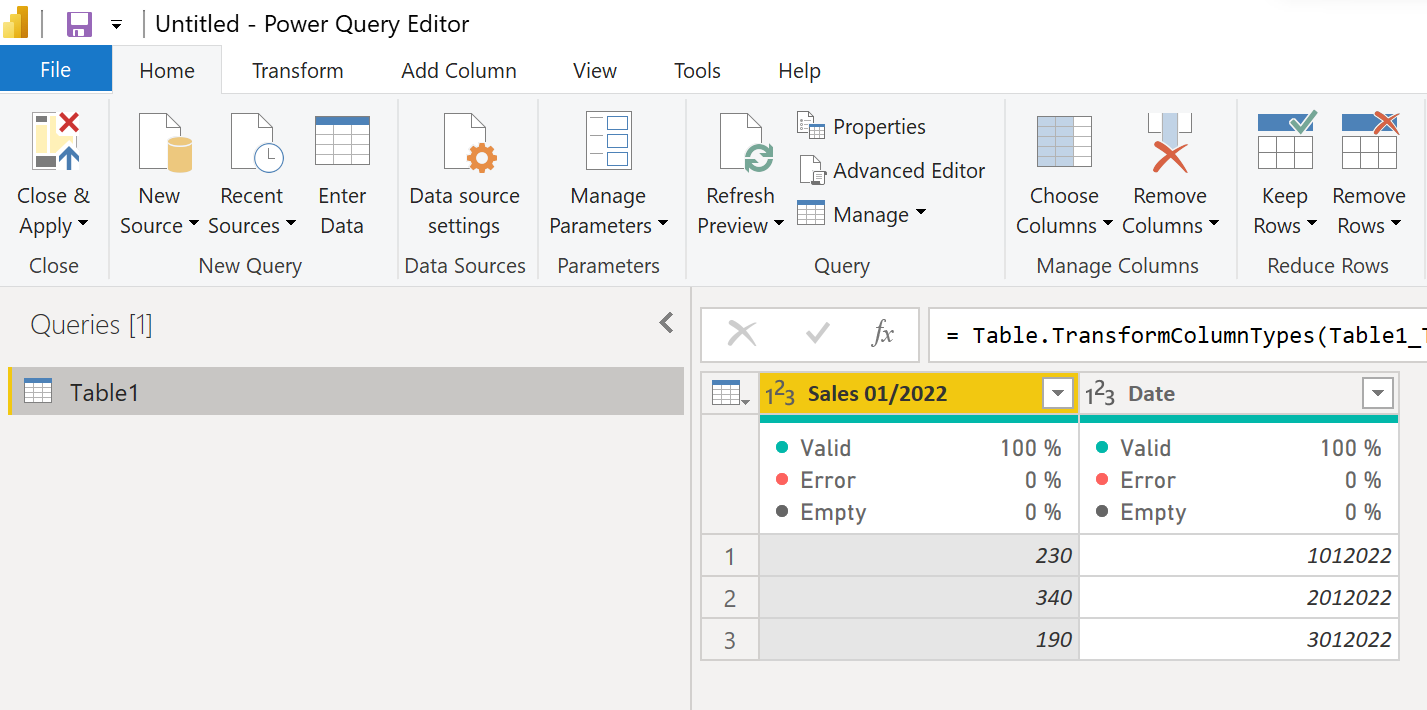Open the File menu tab
1427x710 pixels.
[56, 69]
